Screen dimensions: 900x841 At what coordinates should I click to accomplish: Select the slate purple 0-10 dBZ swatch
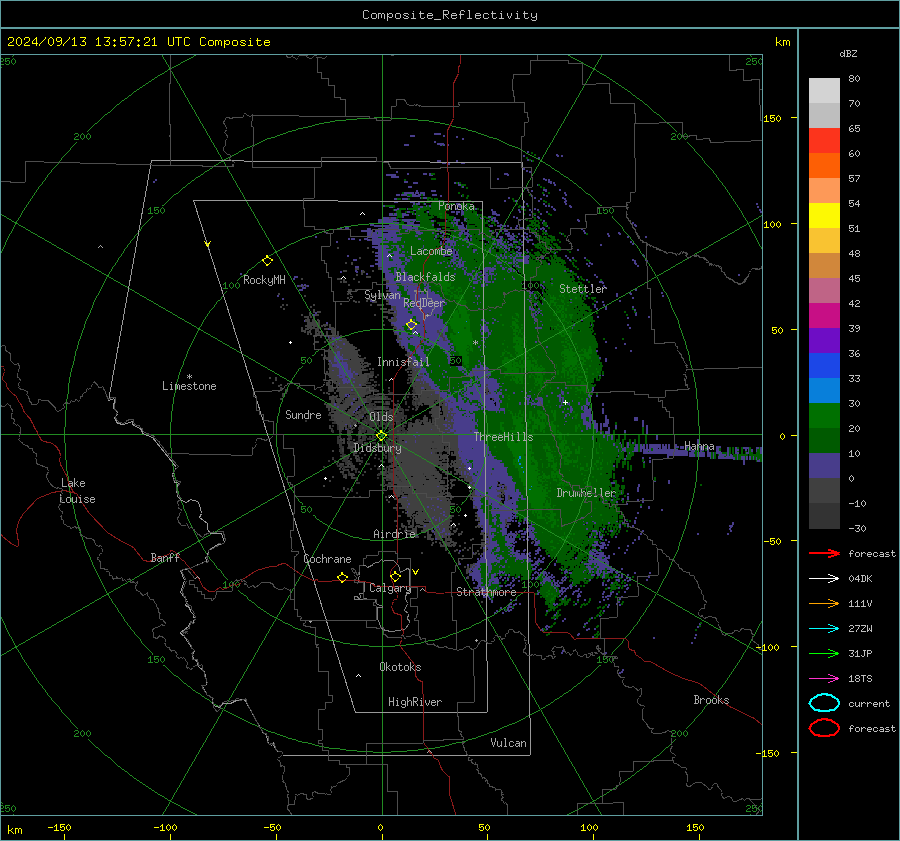(x=824, y=466)
